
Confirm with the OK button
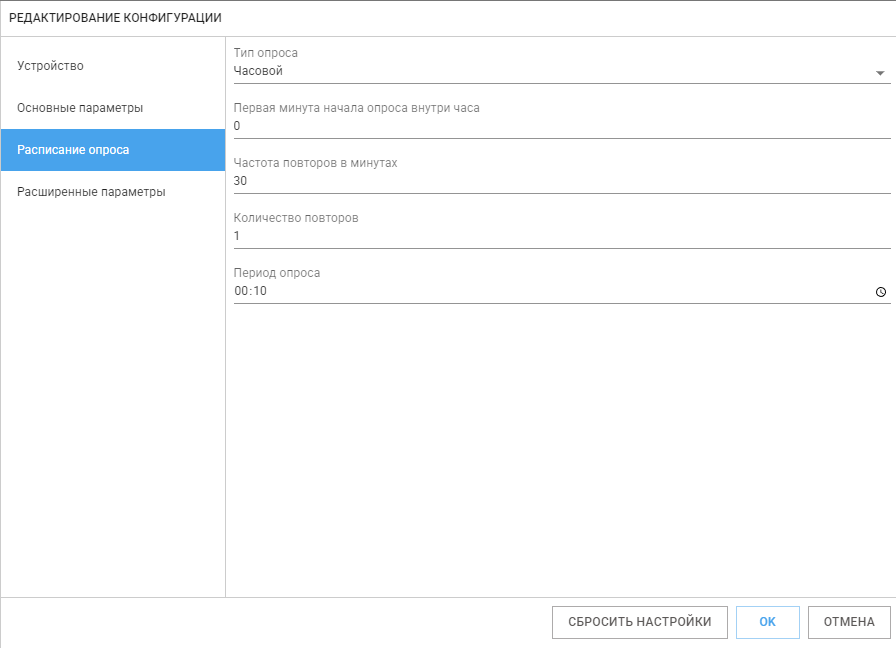[767, 622]
